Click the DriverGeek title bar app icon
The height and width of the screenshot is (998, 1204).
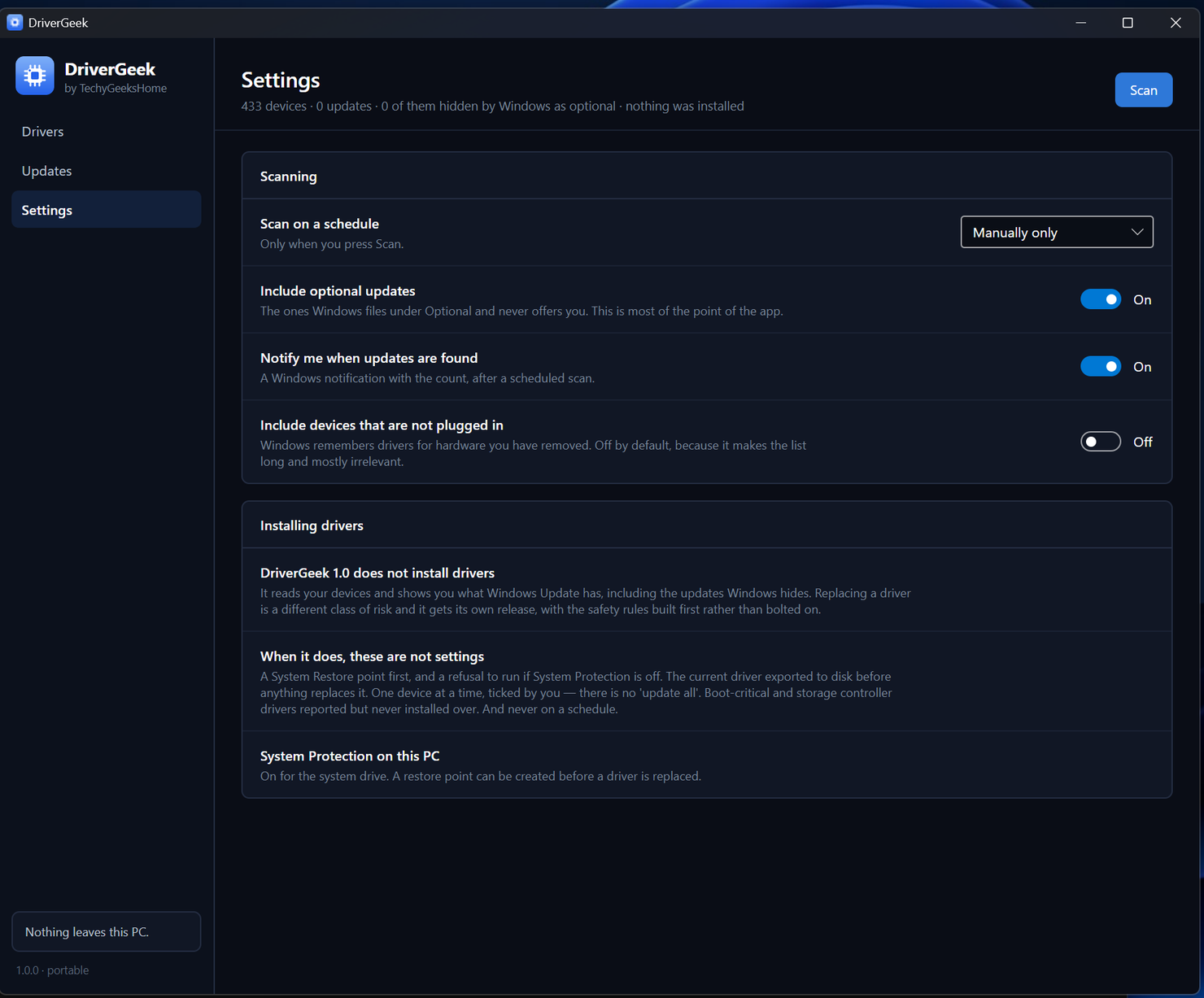[x=15, y=23]
